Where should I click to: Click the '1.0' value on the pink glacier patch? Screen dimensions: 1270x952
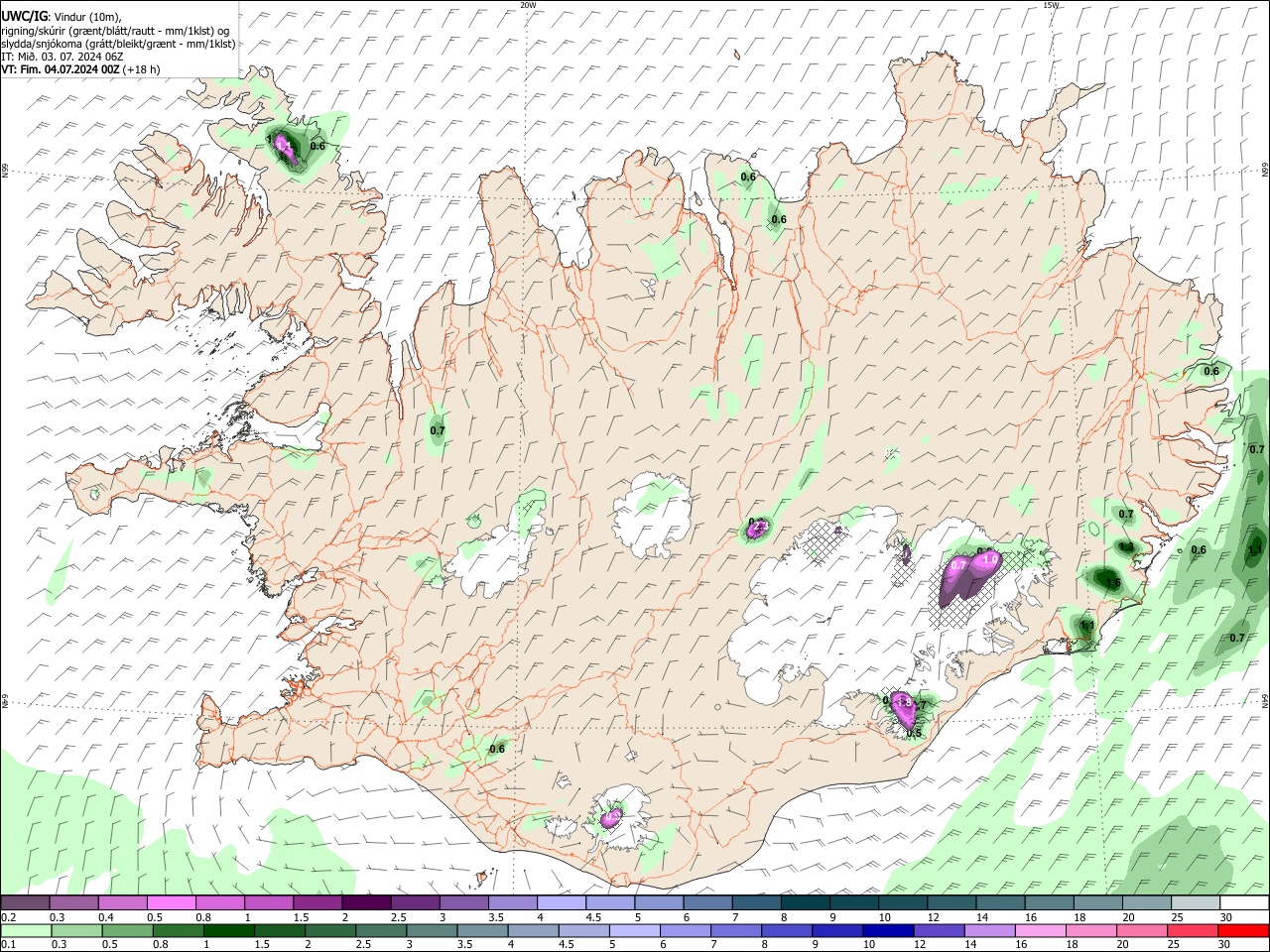[989, 559]
